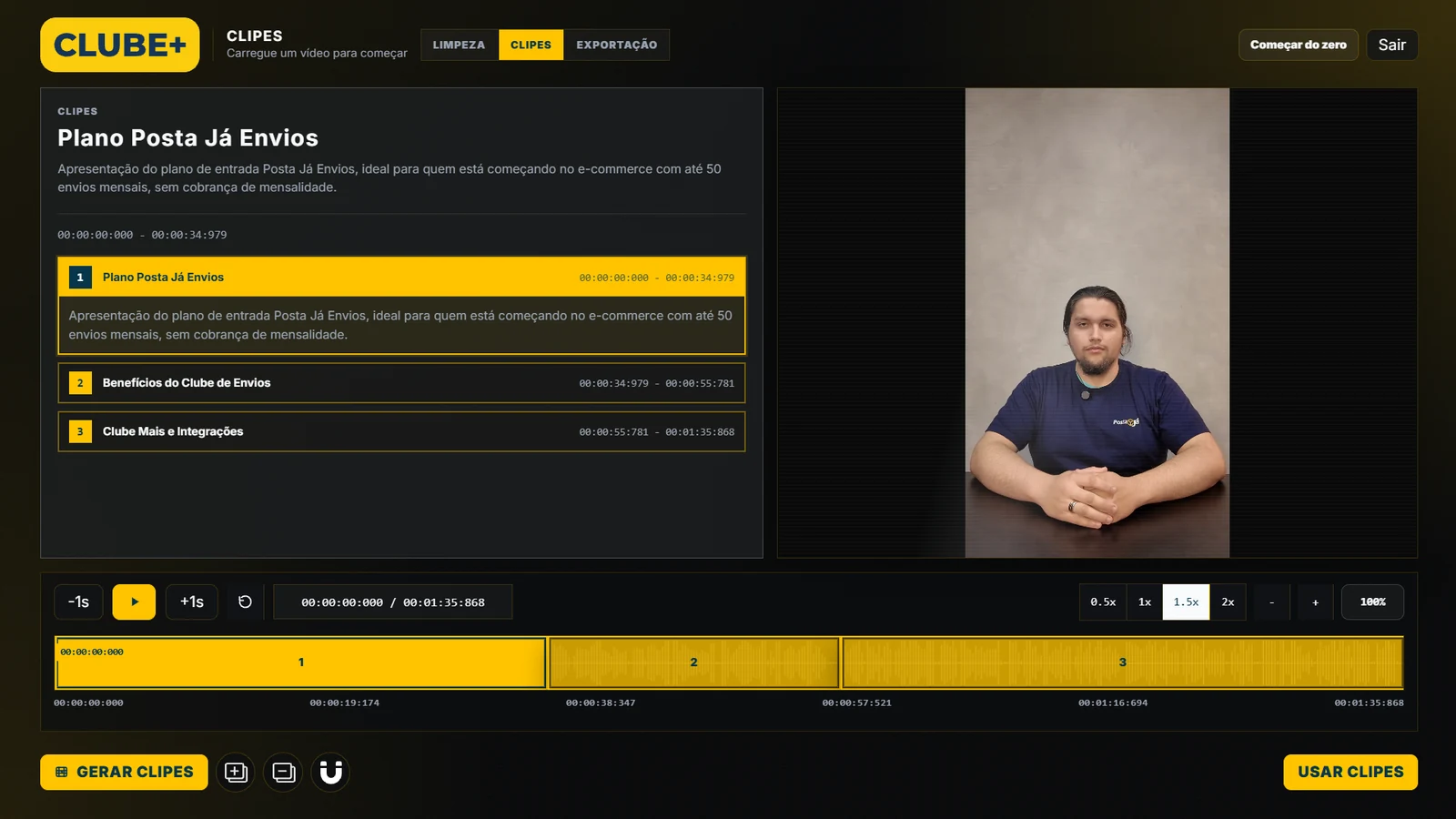1456x819 pixels.
Task: Click the 00:00:19:174 timeline ruler label
Action: (x=345, y=703)
